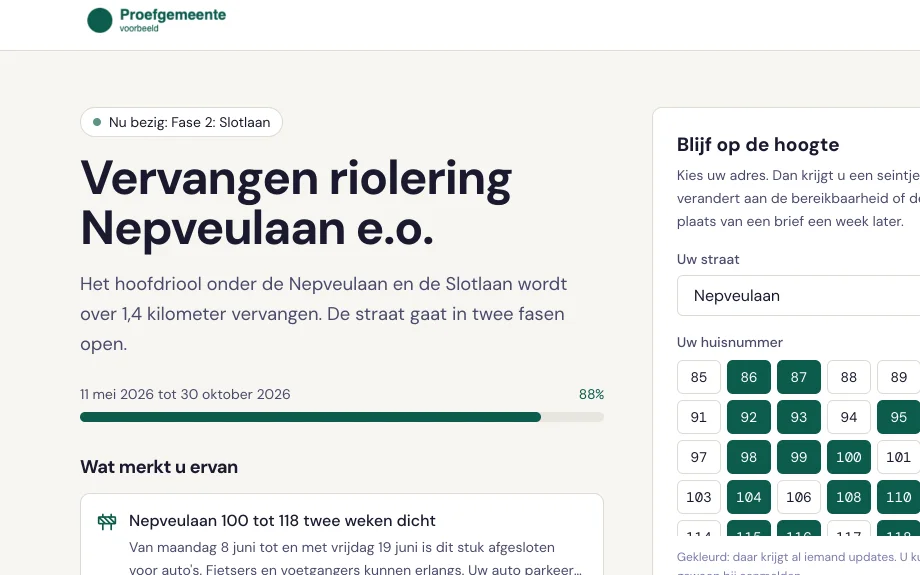Select house number 92

tap(749, 417)
